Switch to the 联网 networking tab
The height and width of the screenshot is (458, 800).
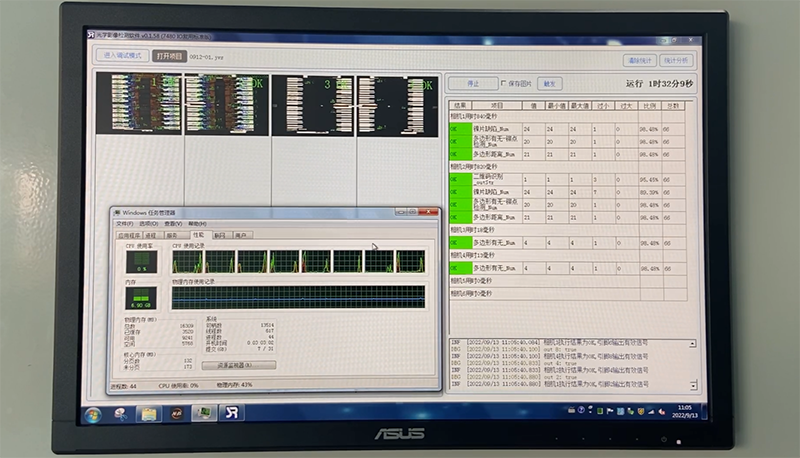(x=221, y=235)
